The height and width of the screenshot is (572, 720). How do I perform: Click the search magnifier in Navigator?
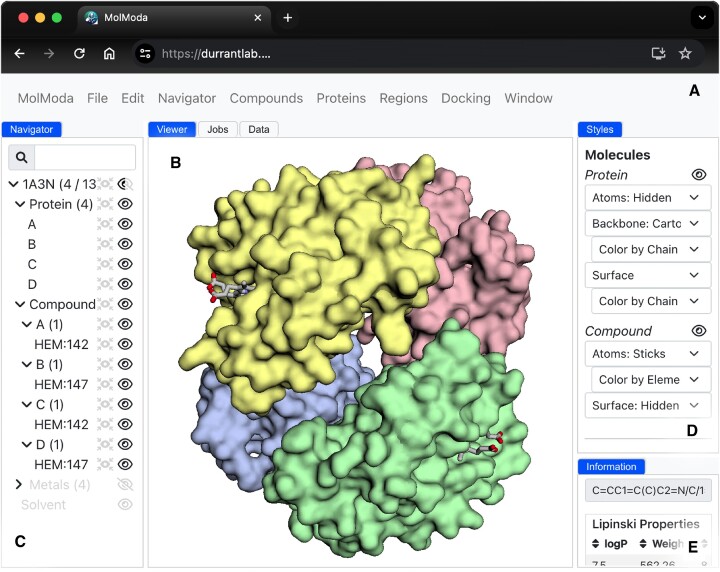(21, 157)
